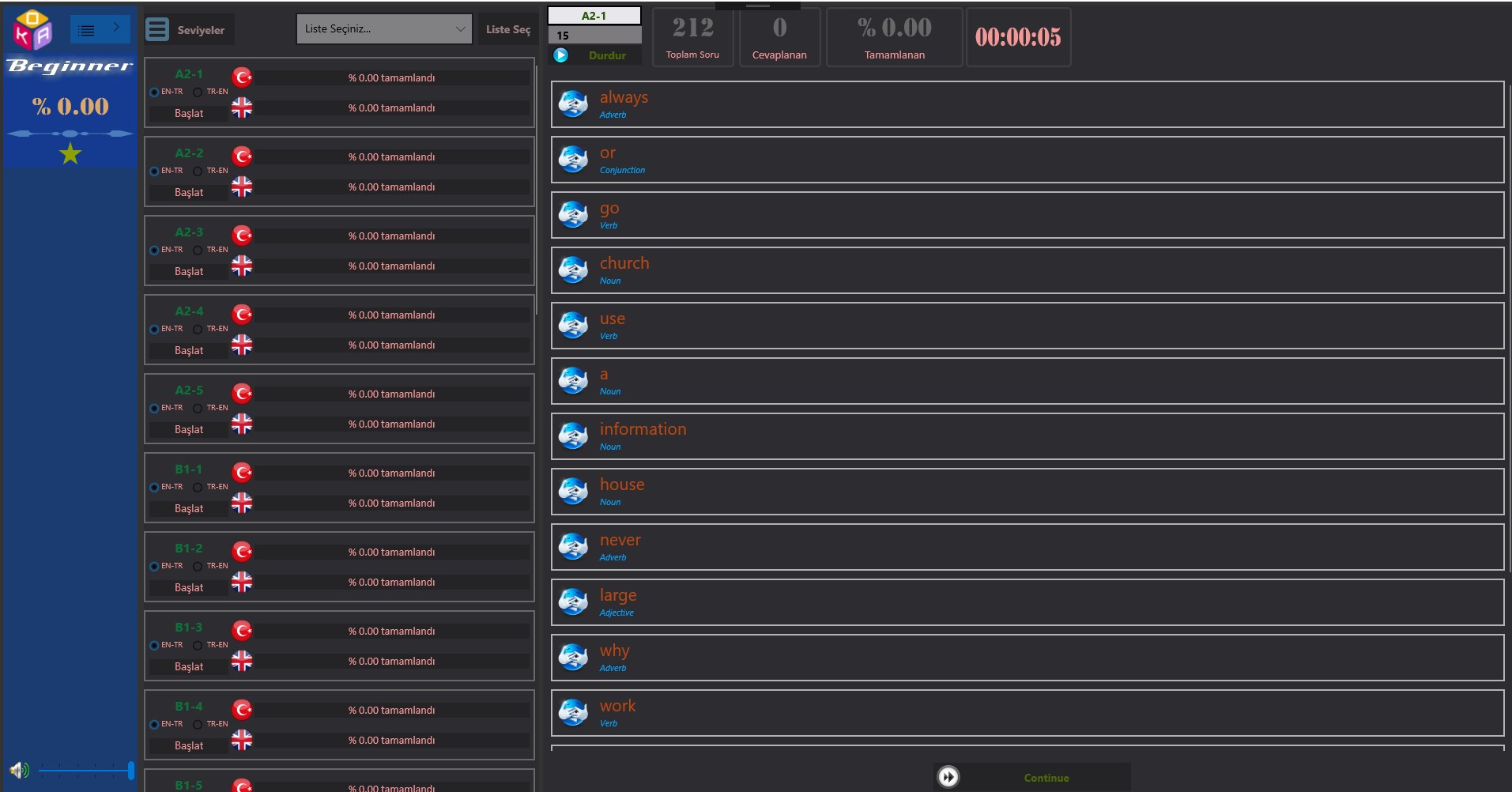Click the UK flag in the A2-4 row

242,345
